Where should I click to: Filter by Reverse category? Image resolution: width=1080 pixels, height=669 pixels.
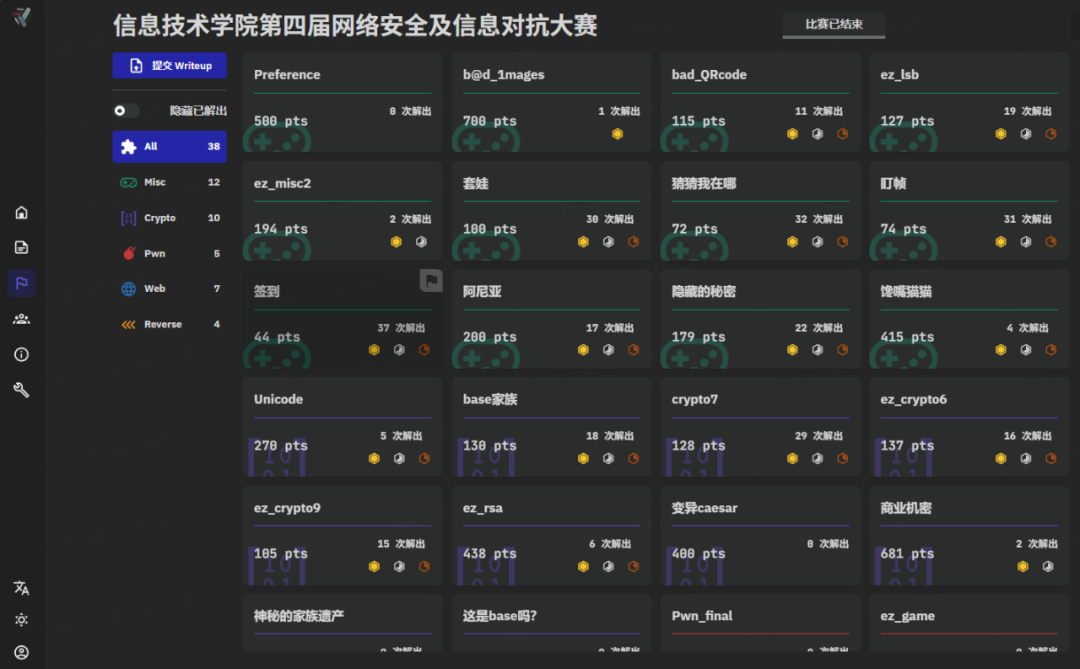[x=169, y=325]
